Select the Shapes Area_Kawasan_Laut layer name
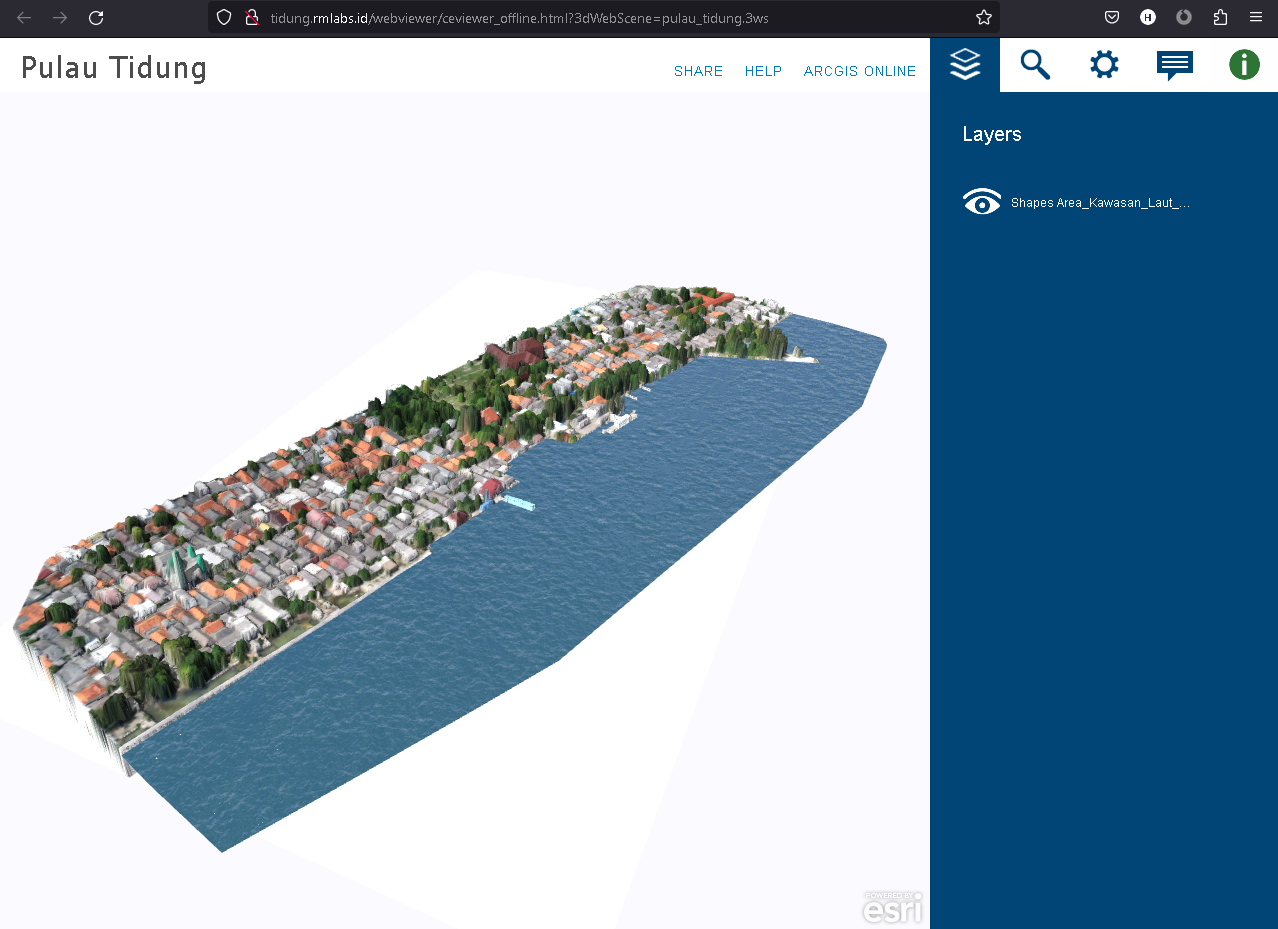Screen dimensions: 1278x929 1100,203
